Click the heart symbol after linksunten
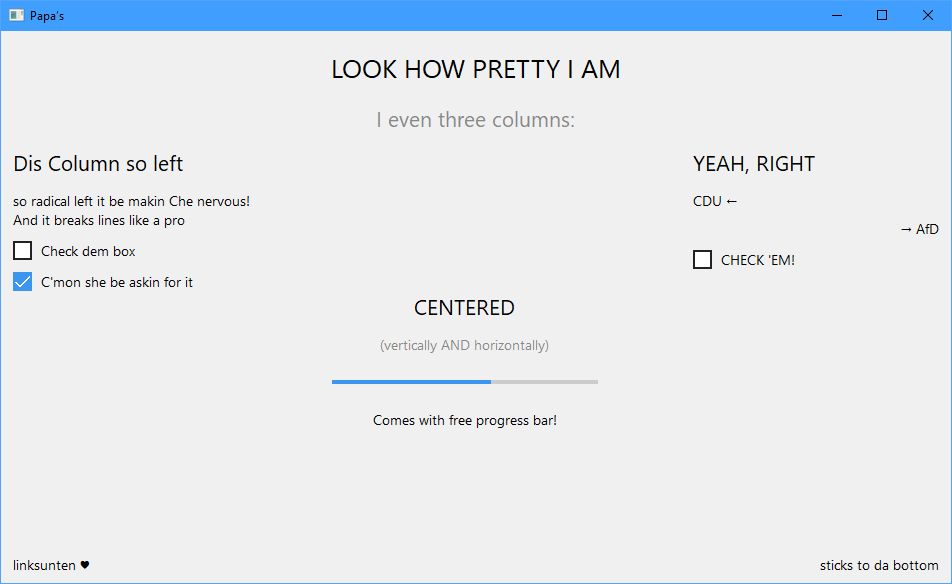 click(85, 565)
